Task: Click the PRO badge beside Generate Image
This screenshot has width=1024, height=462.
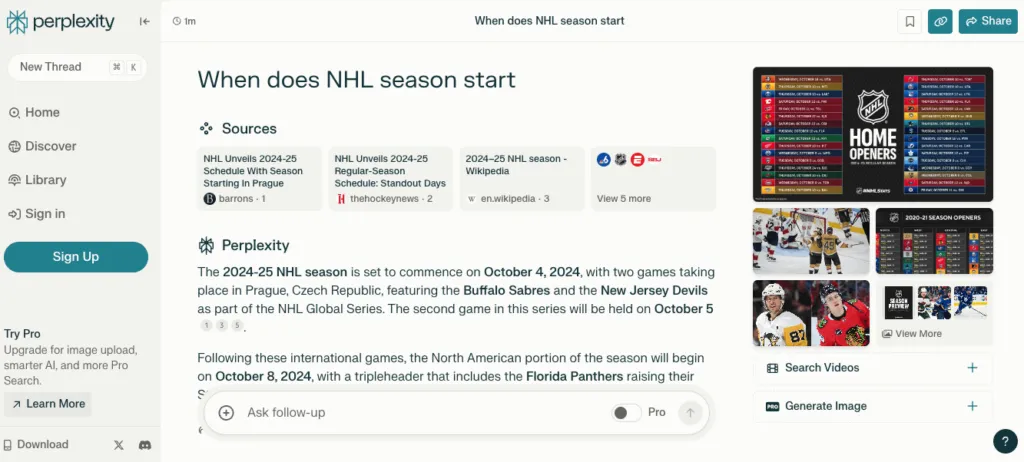Action: [x=773, y=406]
